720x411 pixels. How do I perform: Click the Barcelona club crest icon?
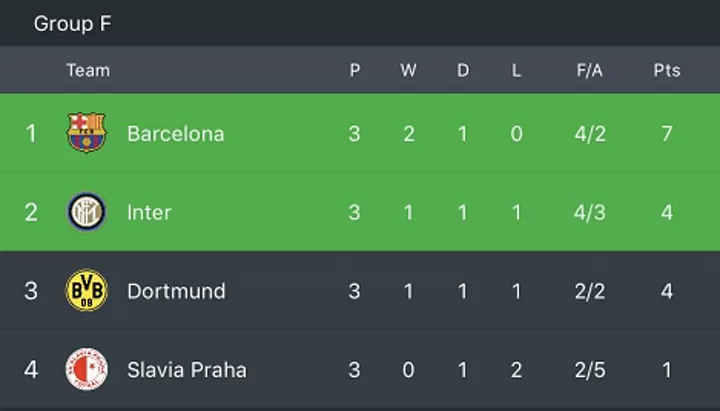point(86,133)
